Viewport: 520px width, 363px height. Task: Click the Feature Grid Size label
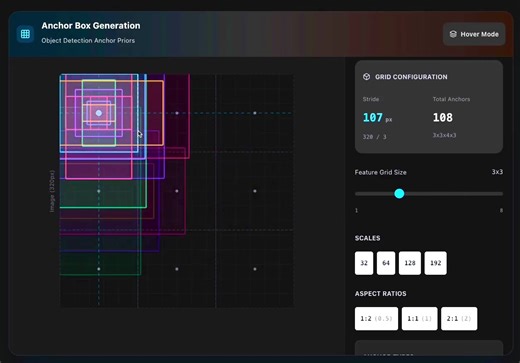coord(380,172)
